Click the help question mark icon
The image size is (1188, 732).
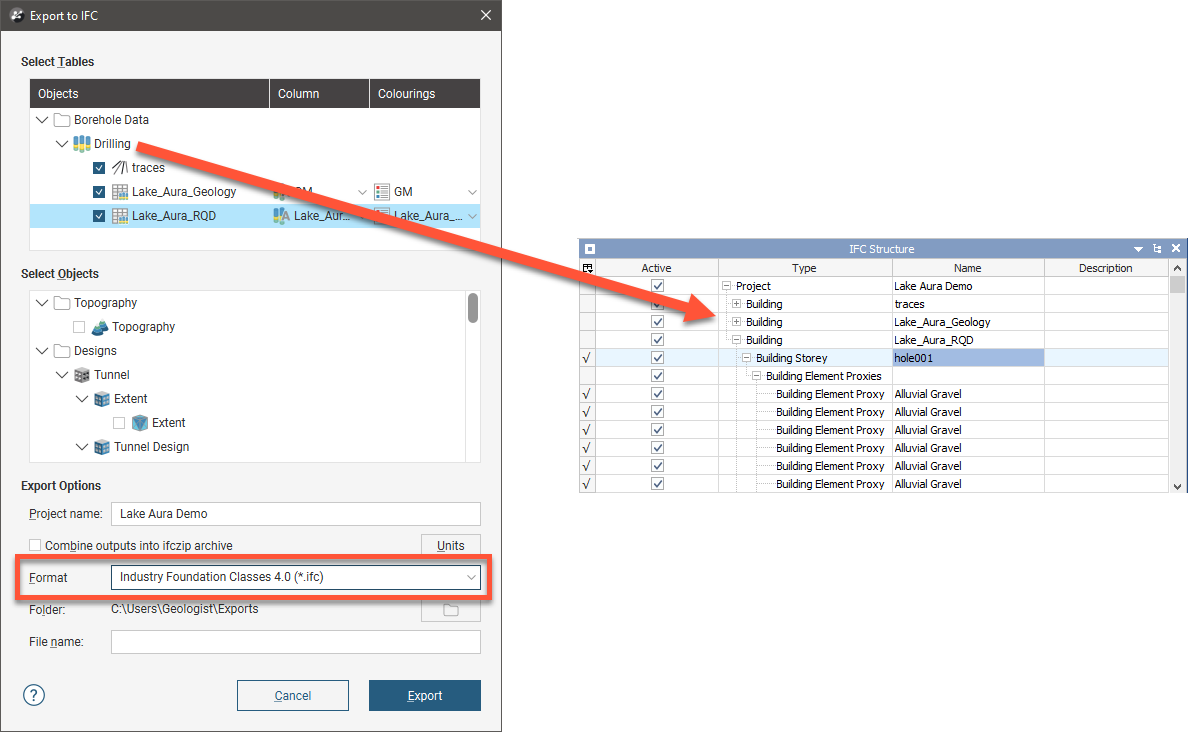pyautogui.click(x=34, y=695)
